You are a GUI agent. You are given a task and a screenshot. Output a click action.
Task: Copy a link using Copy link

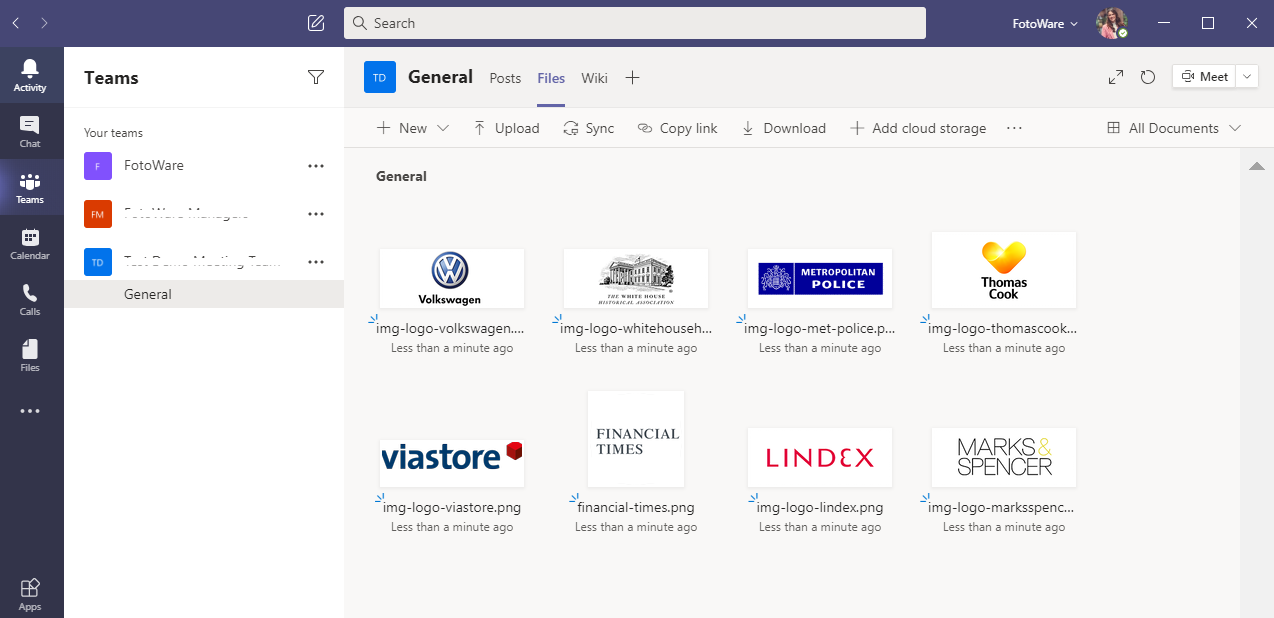click(x=677, y=128)
